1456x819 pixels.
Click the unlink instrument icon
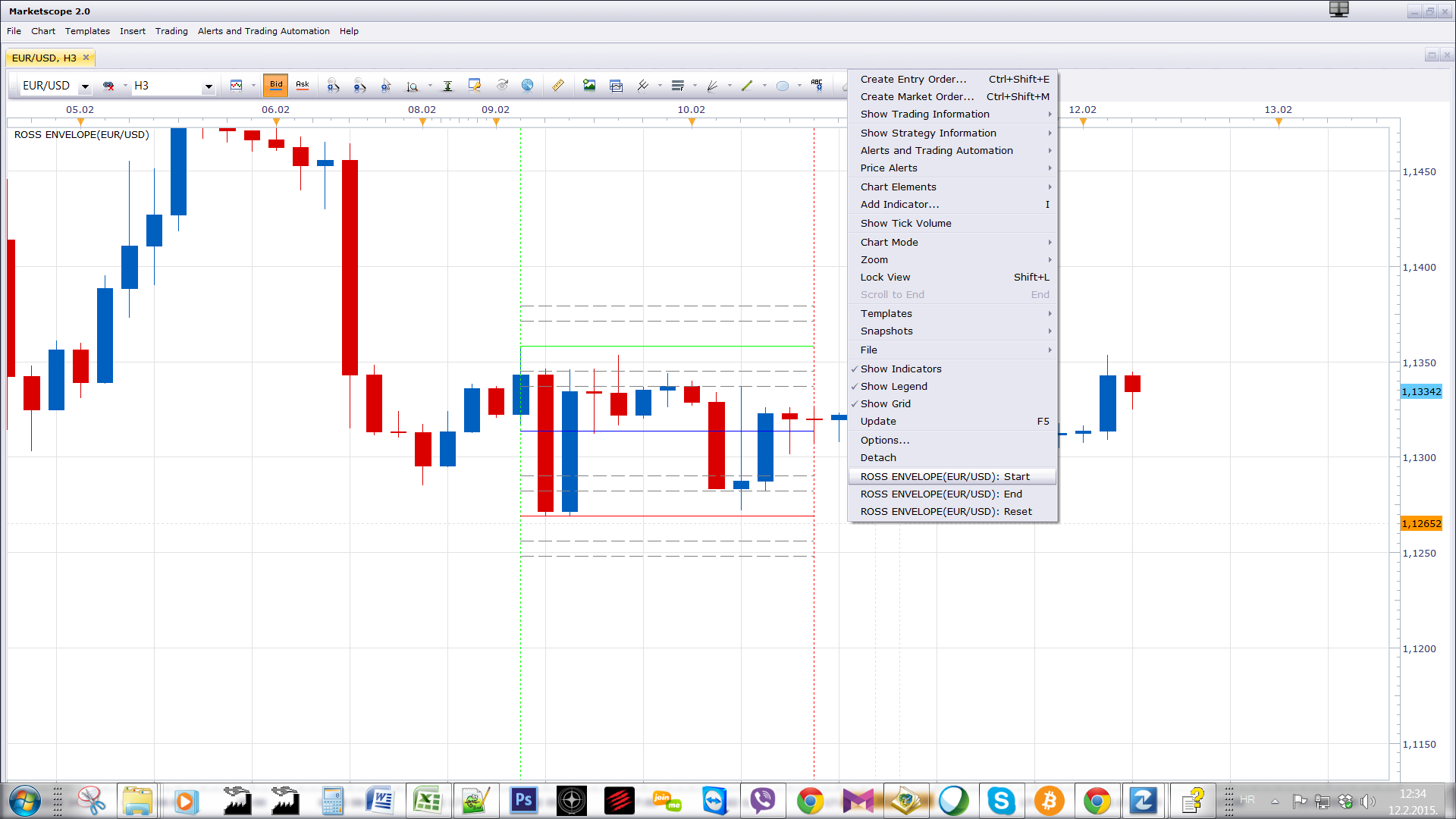108,86
